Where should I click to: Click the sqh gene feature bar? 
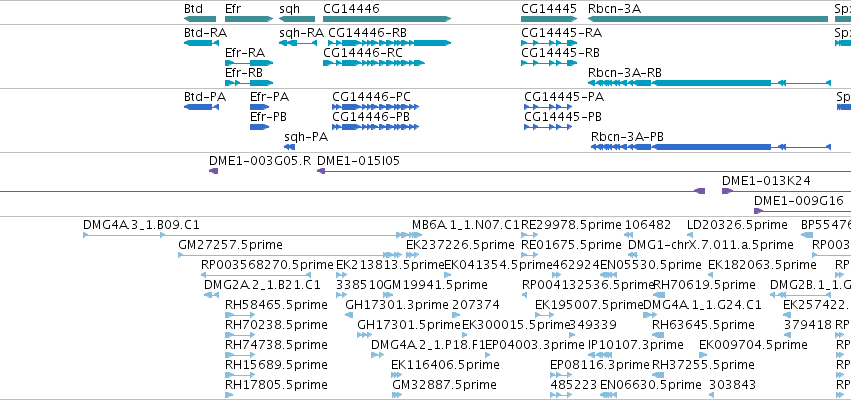[297, 19]
